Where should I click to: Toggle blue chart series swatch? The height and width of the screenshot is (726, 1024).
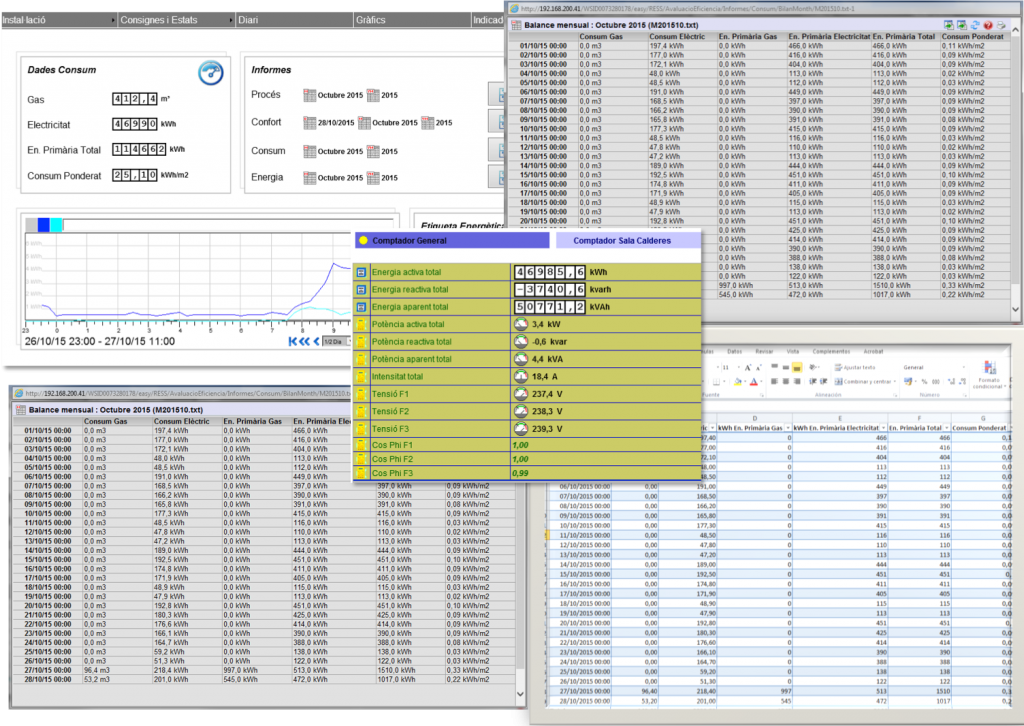tap(44, 225)
